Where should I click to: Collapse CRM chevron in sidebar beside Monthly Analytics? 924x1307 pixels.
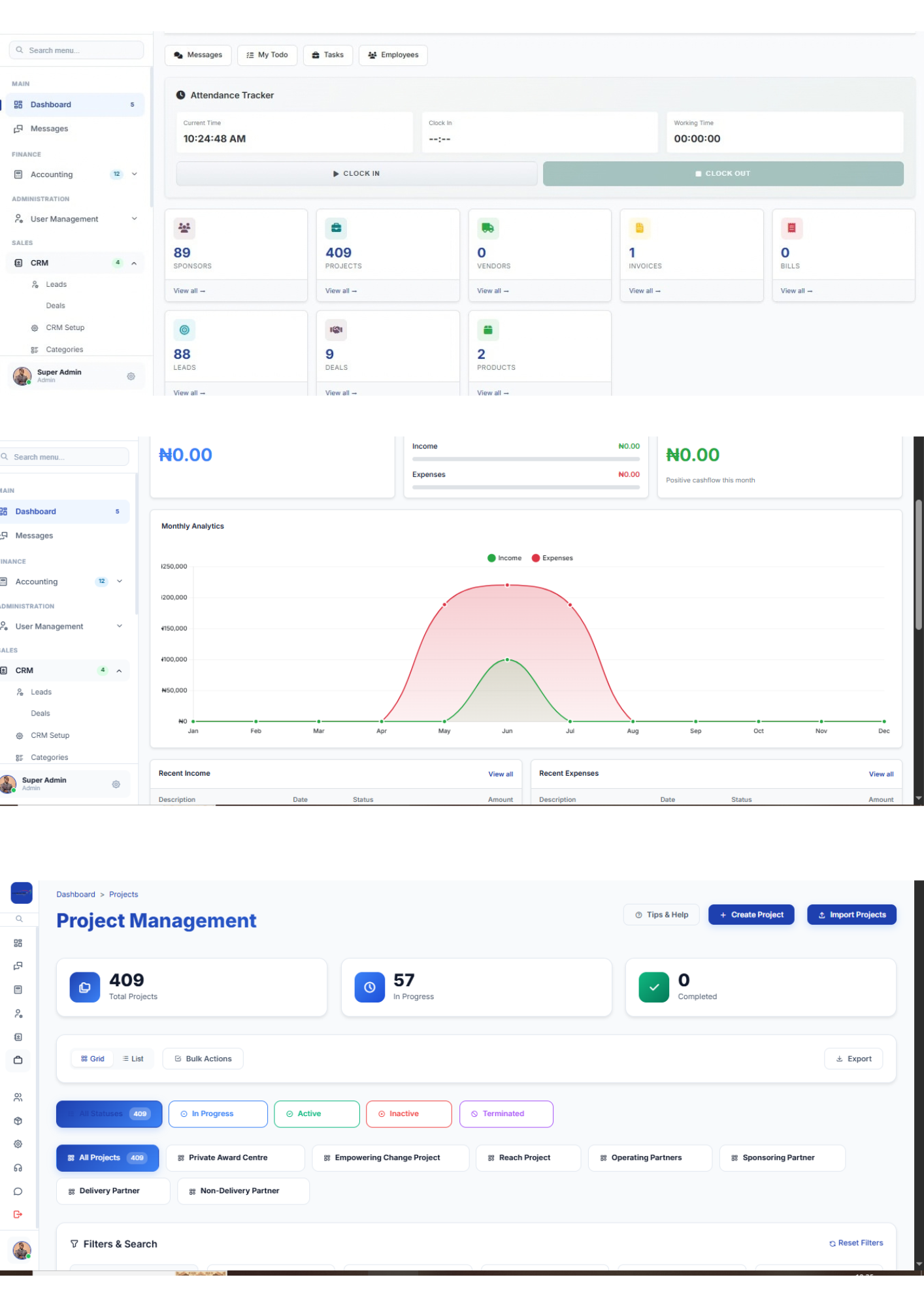[119, 670]
